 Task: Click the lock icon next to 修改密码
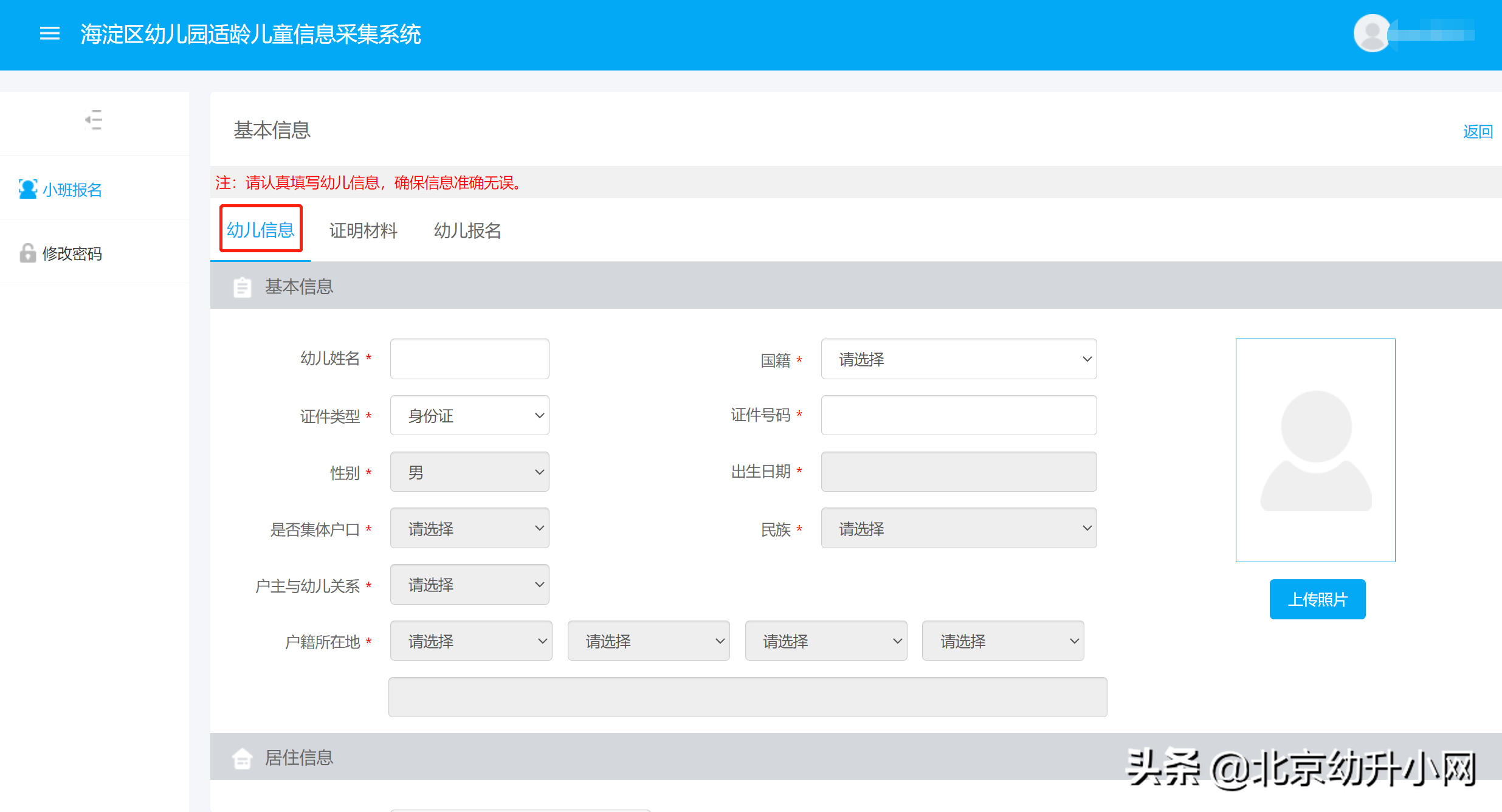tap(28, 253)
